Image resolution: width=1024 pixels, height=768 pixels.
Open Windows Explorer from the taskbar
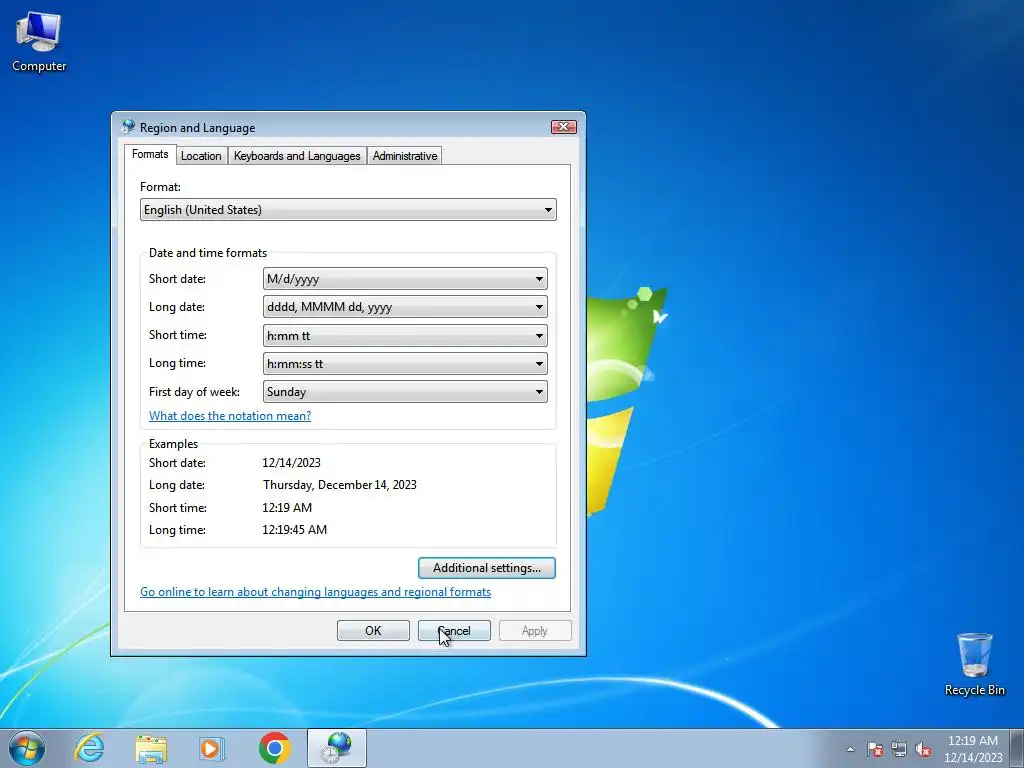tap(151, 748)
